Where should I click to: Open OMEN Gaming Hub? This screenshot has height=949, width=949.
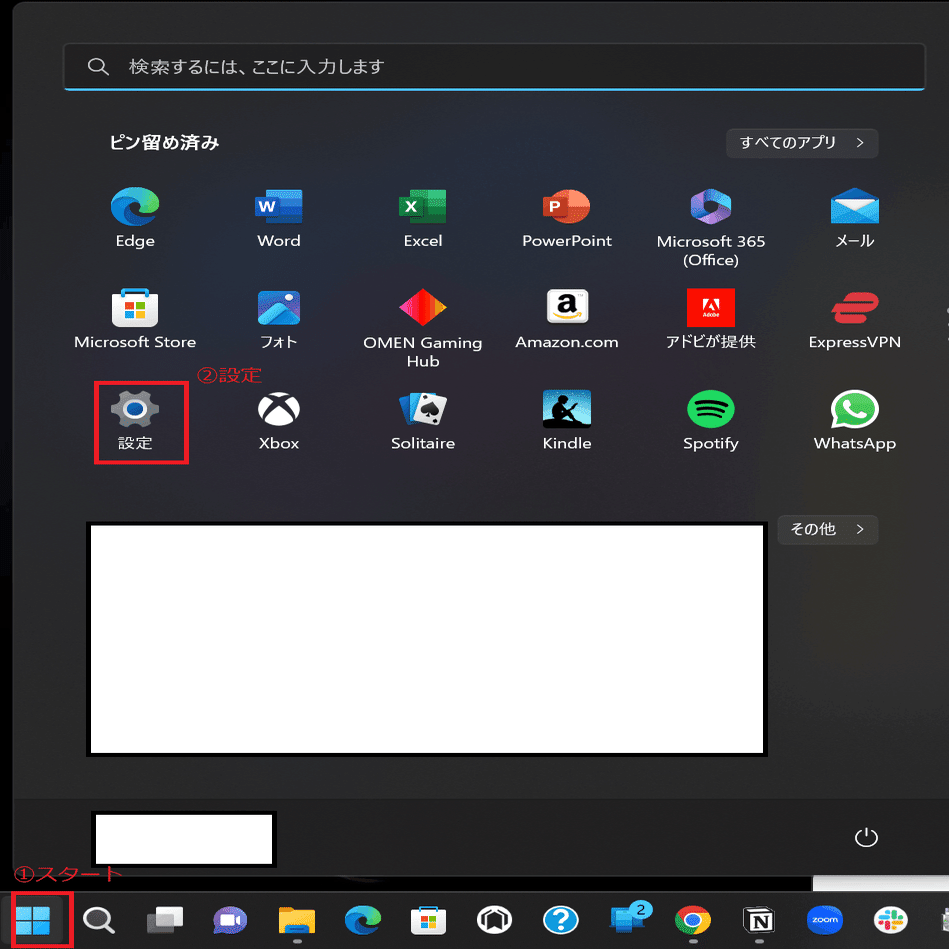(x=422, y=329)
